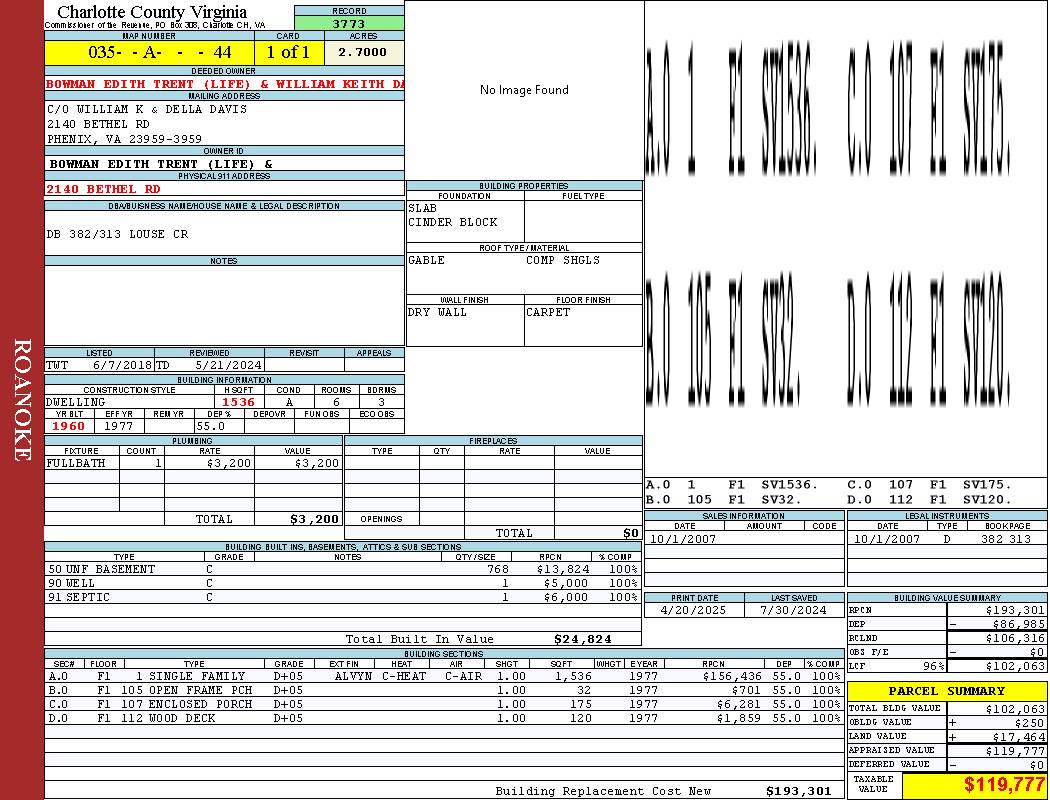Click LCF percentage 96%
Viewport: 1050px width, 800px height.
pyautogui.click(x=933, y=666)
